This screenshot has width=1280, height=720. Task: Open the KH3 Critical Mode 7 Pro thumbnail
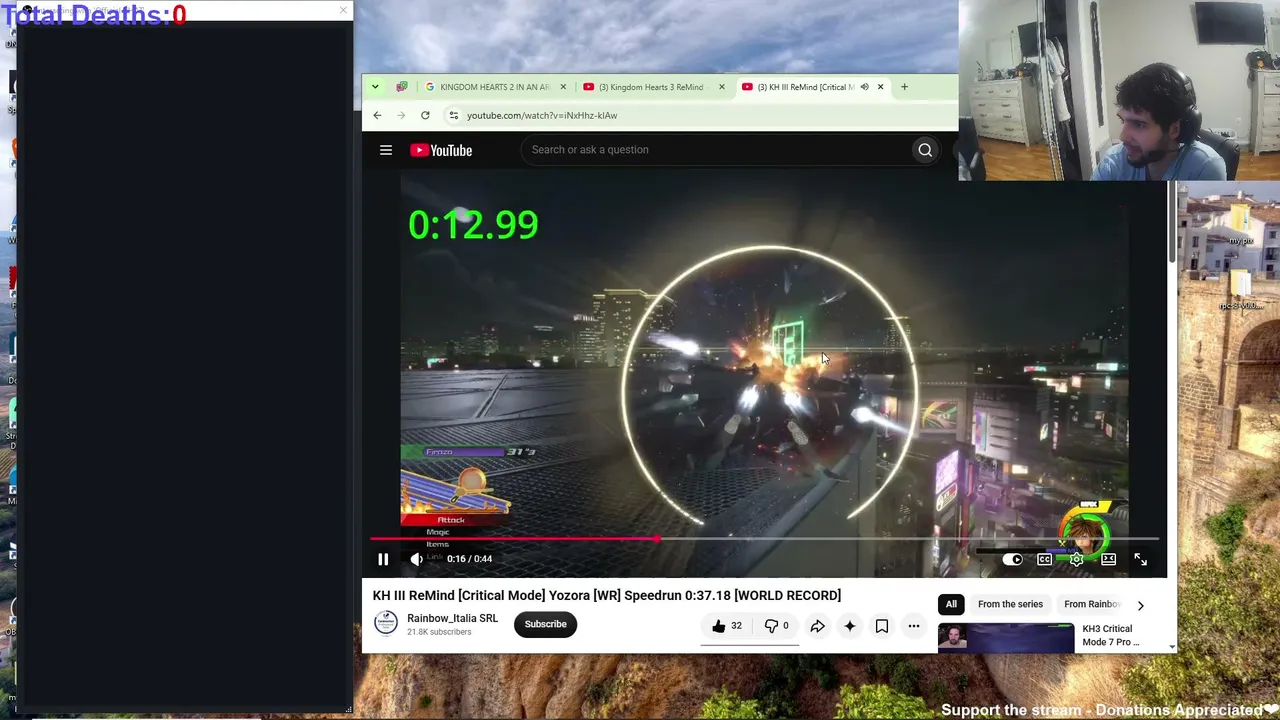pyautogui.click(x=1006, y=637)
